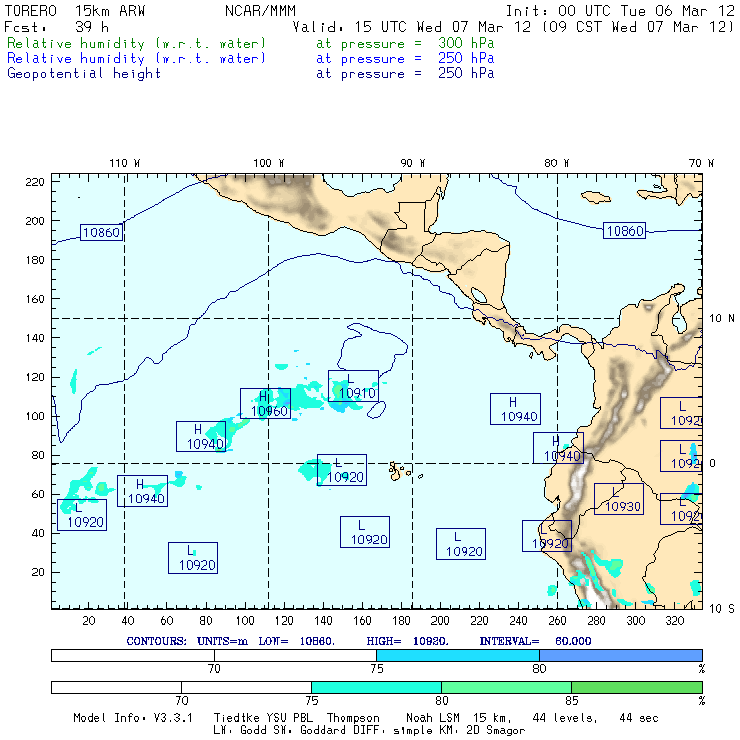Click the 'YSU PBL' text
Viewport: 740px width, 740px height.
pyautogui.click(x=288, y=718)
